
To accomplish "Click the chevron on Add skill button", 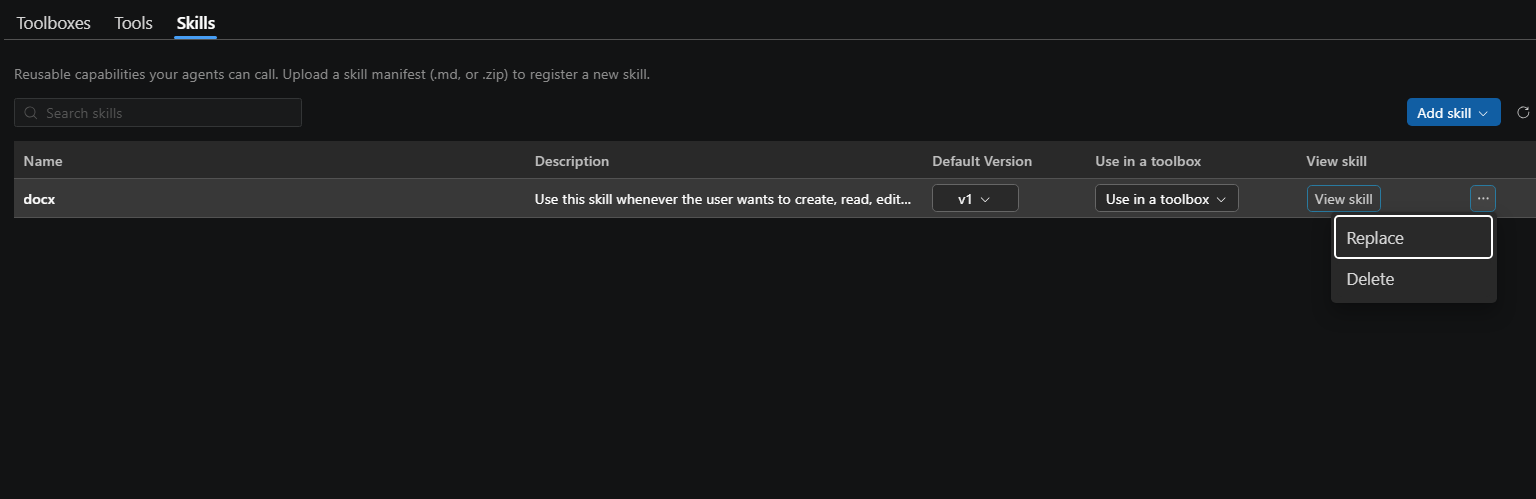I will (x=1483, y=113).
